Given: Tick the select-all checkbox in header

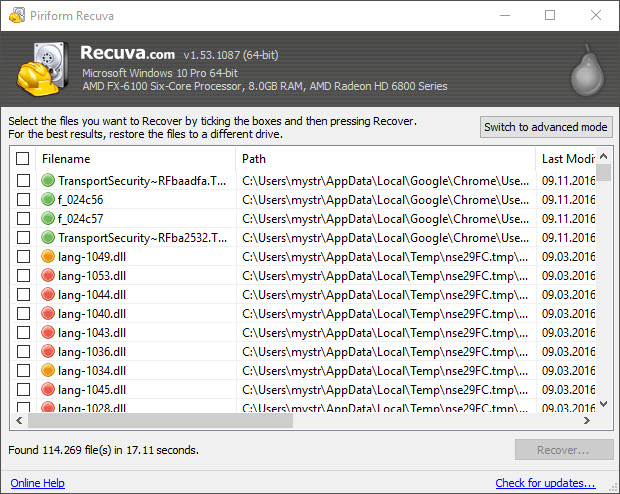Looking at the screenshot, I should (23, 159).
